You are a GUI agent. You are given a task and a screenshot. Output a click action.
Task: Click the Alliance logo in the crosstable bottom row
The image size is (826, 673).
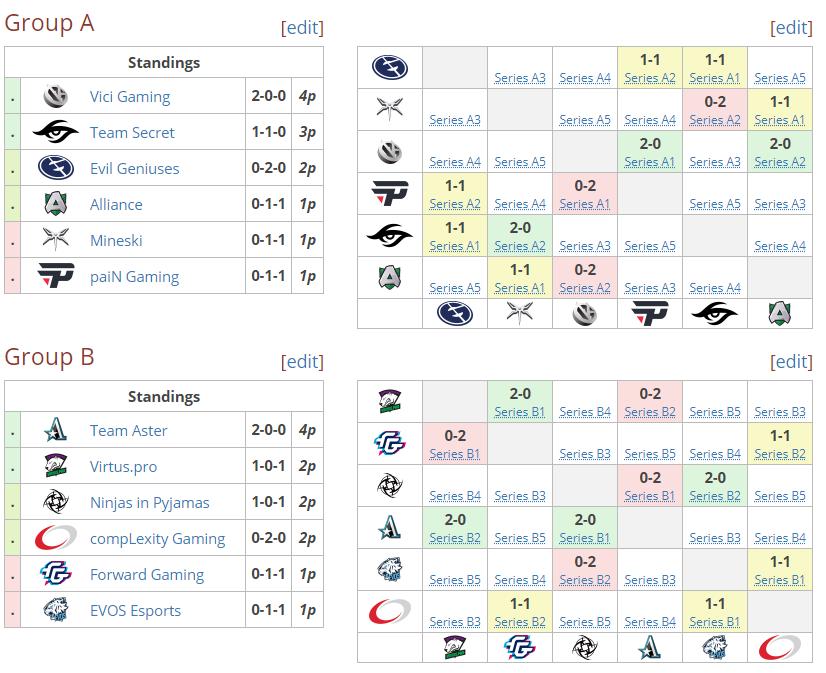coord(779,314)
